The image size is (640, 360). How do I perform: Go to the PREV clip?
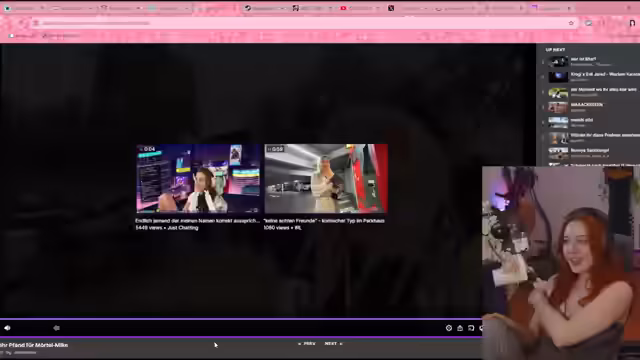tap(307, 344)
